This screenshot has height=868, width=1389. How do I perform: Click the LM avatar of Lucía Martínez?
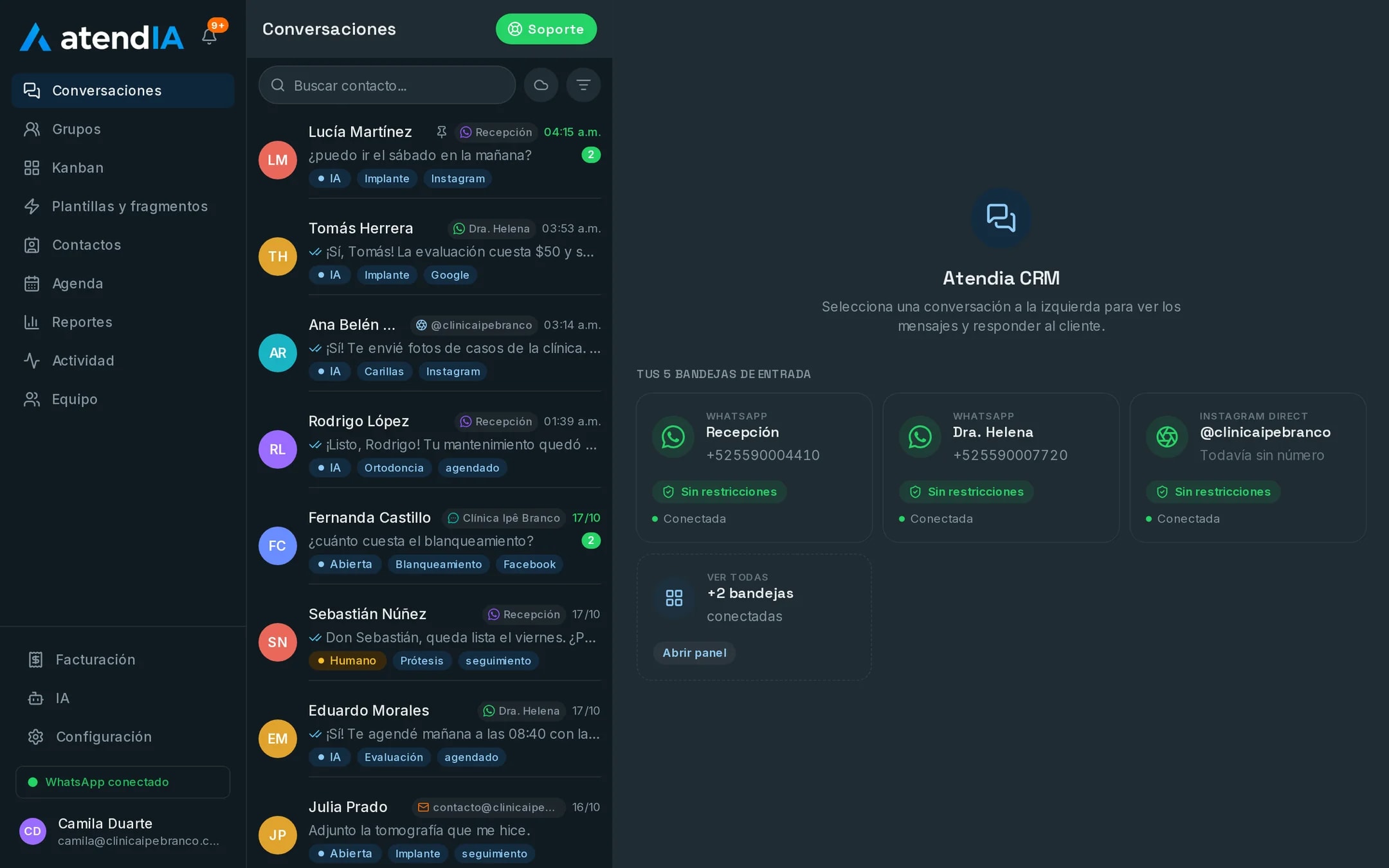[x=278, y=159]
